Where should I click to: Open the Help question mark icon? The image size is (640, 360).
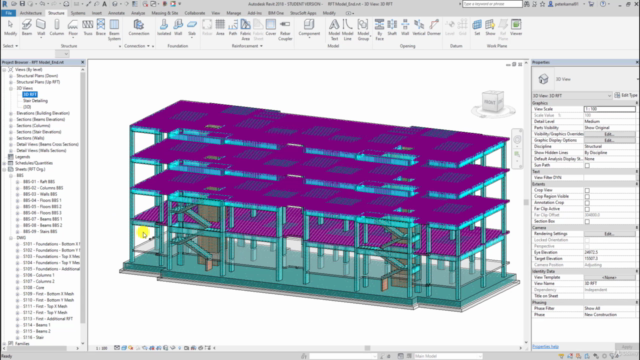pos(603,4)
